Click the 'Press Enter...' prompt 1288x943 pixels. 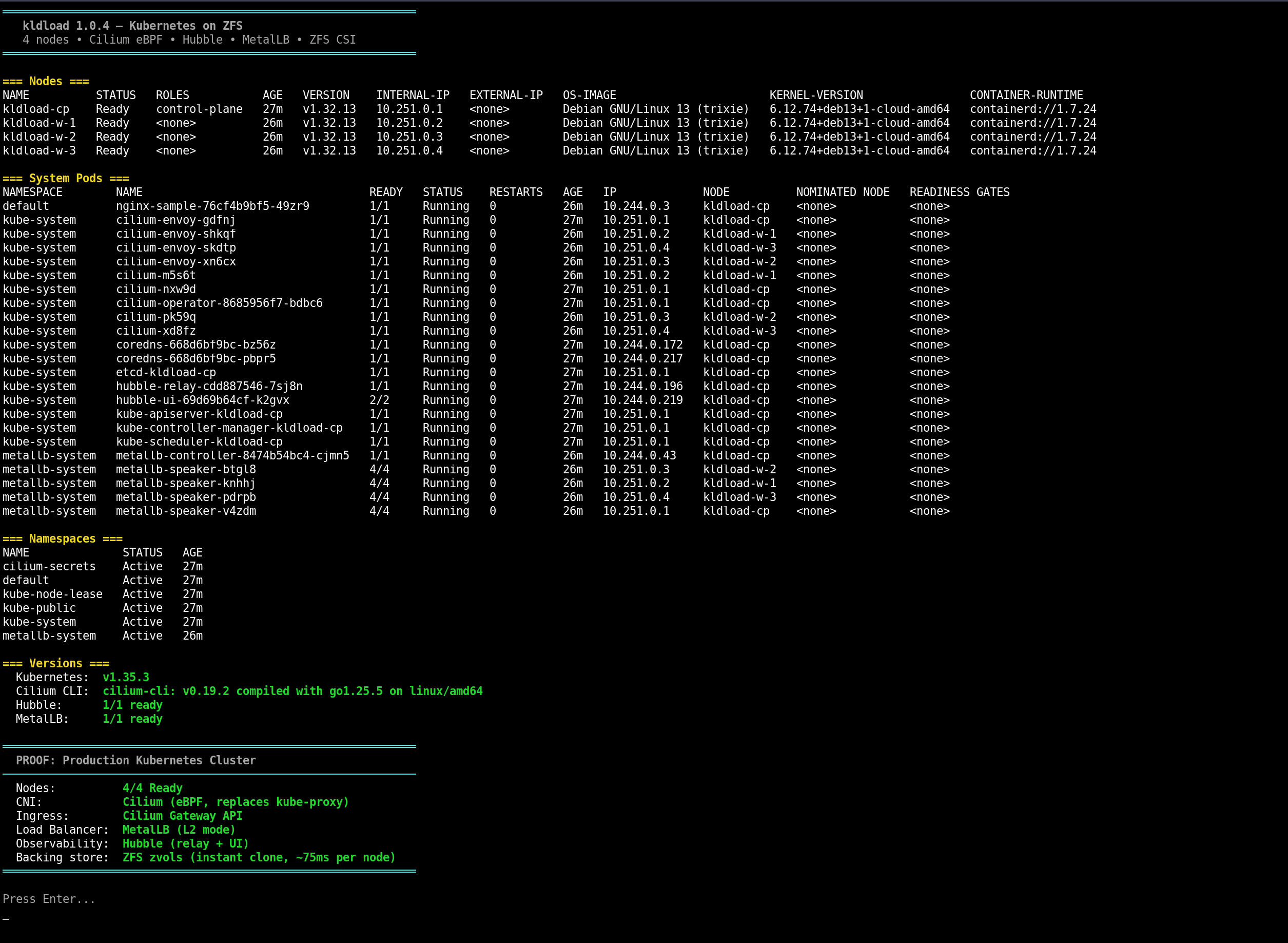tap(49, 899)
